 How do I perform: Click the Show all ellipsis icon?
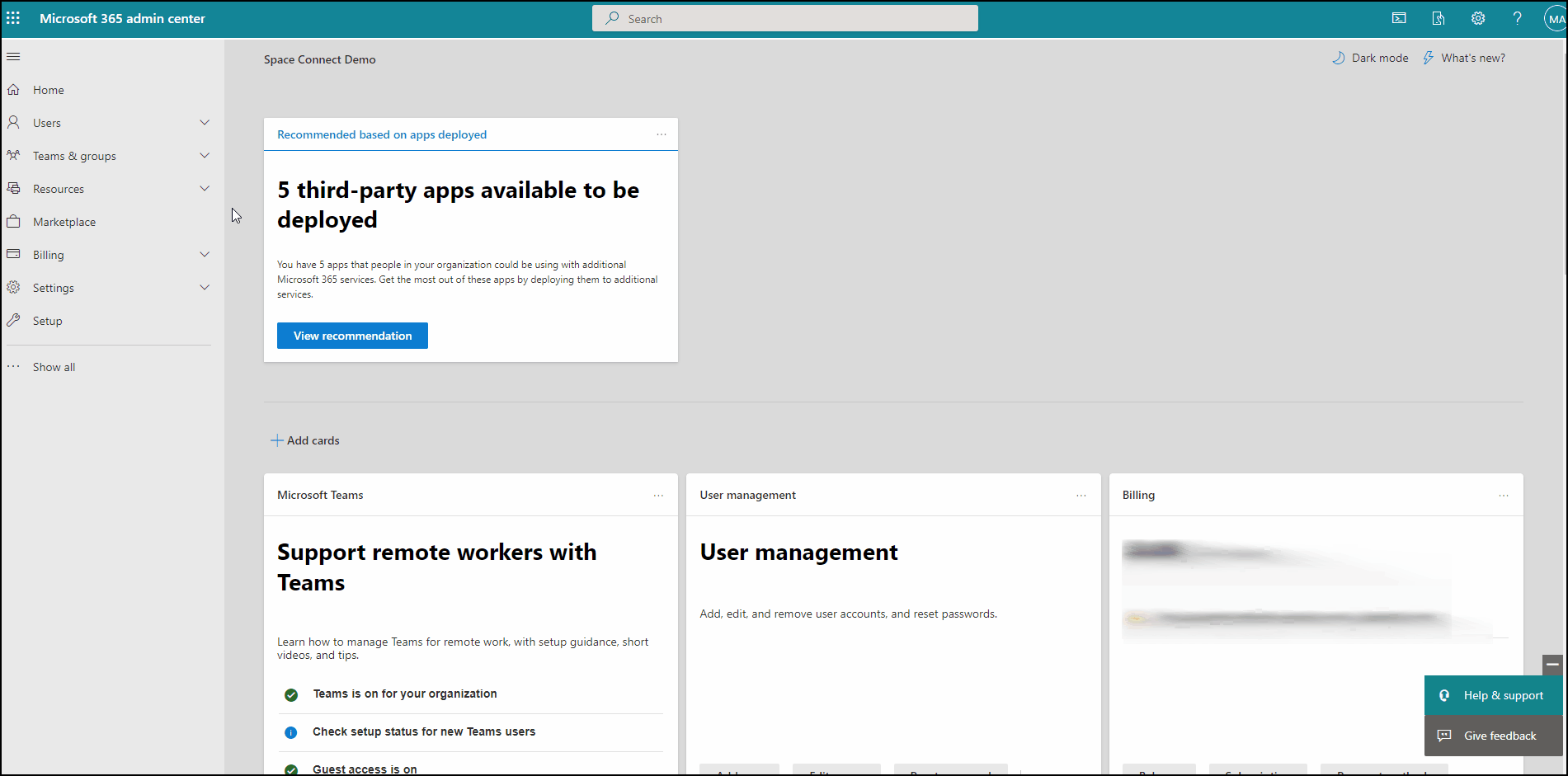[x=13, y=367]
